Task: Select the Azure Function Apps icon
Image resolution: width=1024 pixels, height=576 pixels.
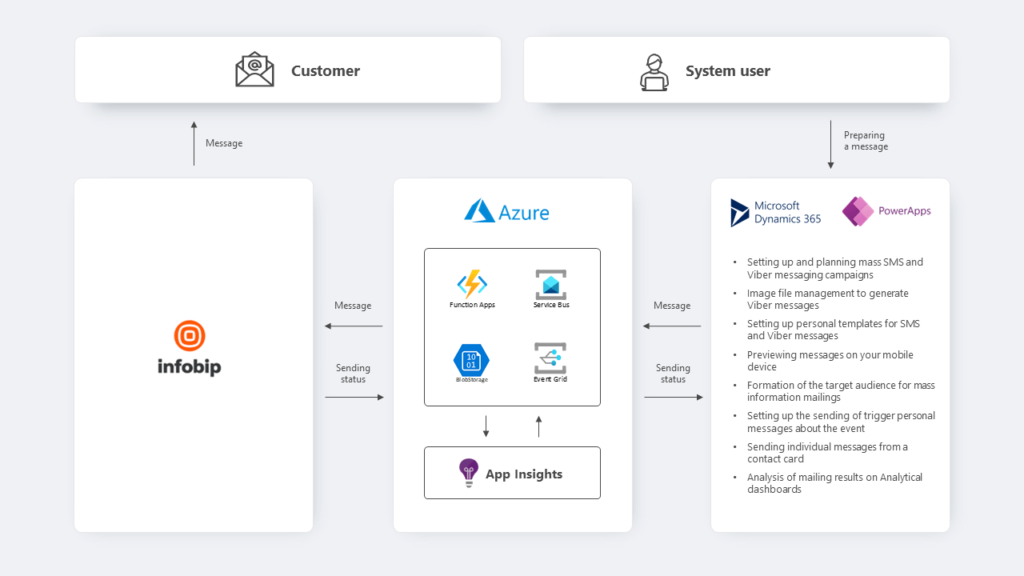Action: (470, 283)
